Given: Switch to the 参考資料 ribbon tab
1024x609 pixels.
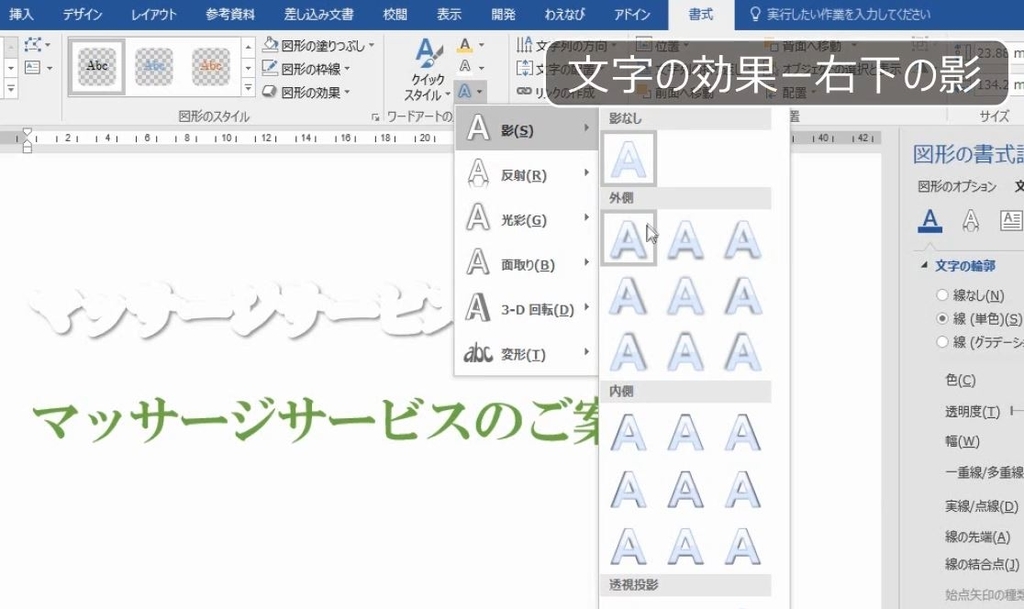Looking at the screenshot, I should (x=230, y=14).
